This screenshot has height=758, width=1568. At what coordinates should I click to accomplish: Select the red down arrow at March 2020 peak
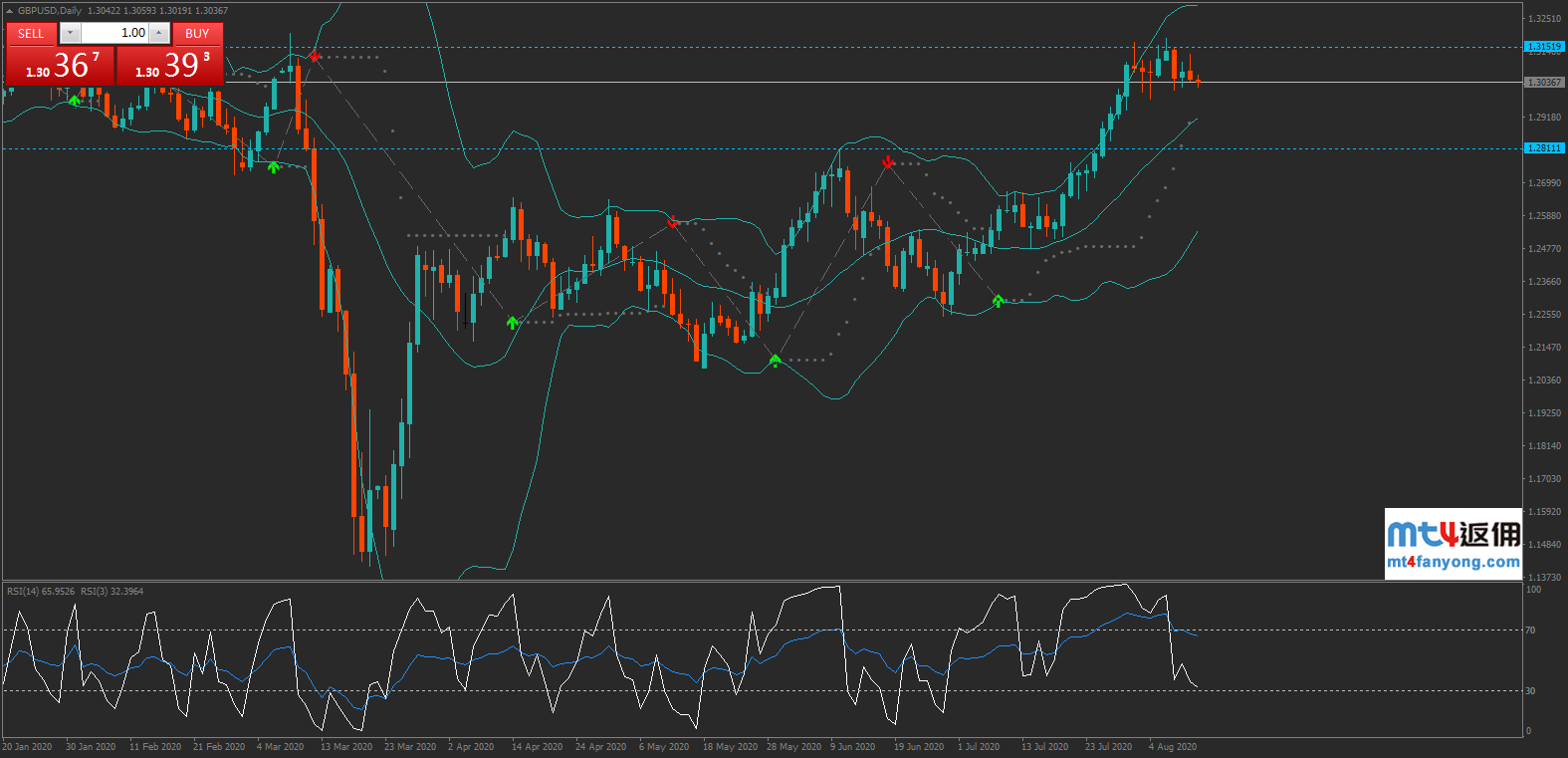pos(315,56)
